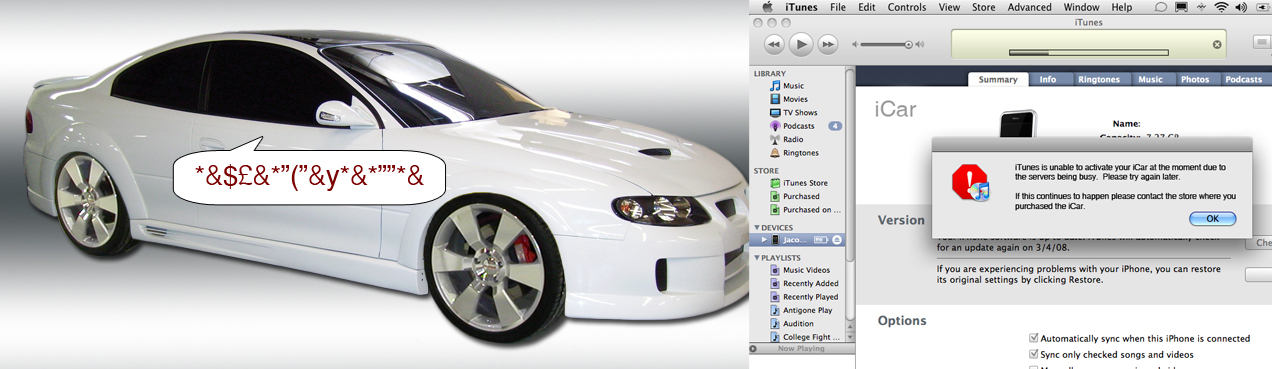This screenshot has width=1272, height=369.
Task: Click the Next track fast-forward button
Action: (827, 44)
